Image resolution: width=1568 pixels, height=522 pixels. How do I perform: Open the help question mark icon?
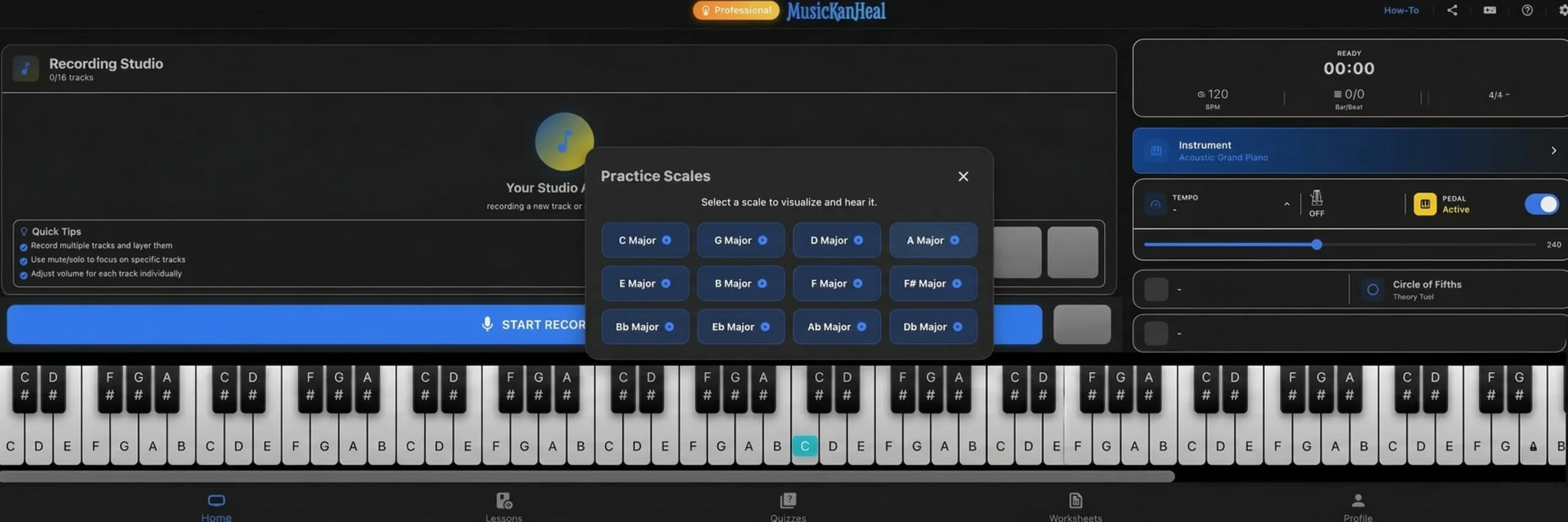coord(1527,10)
